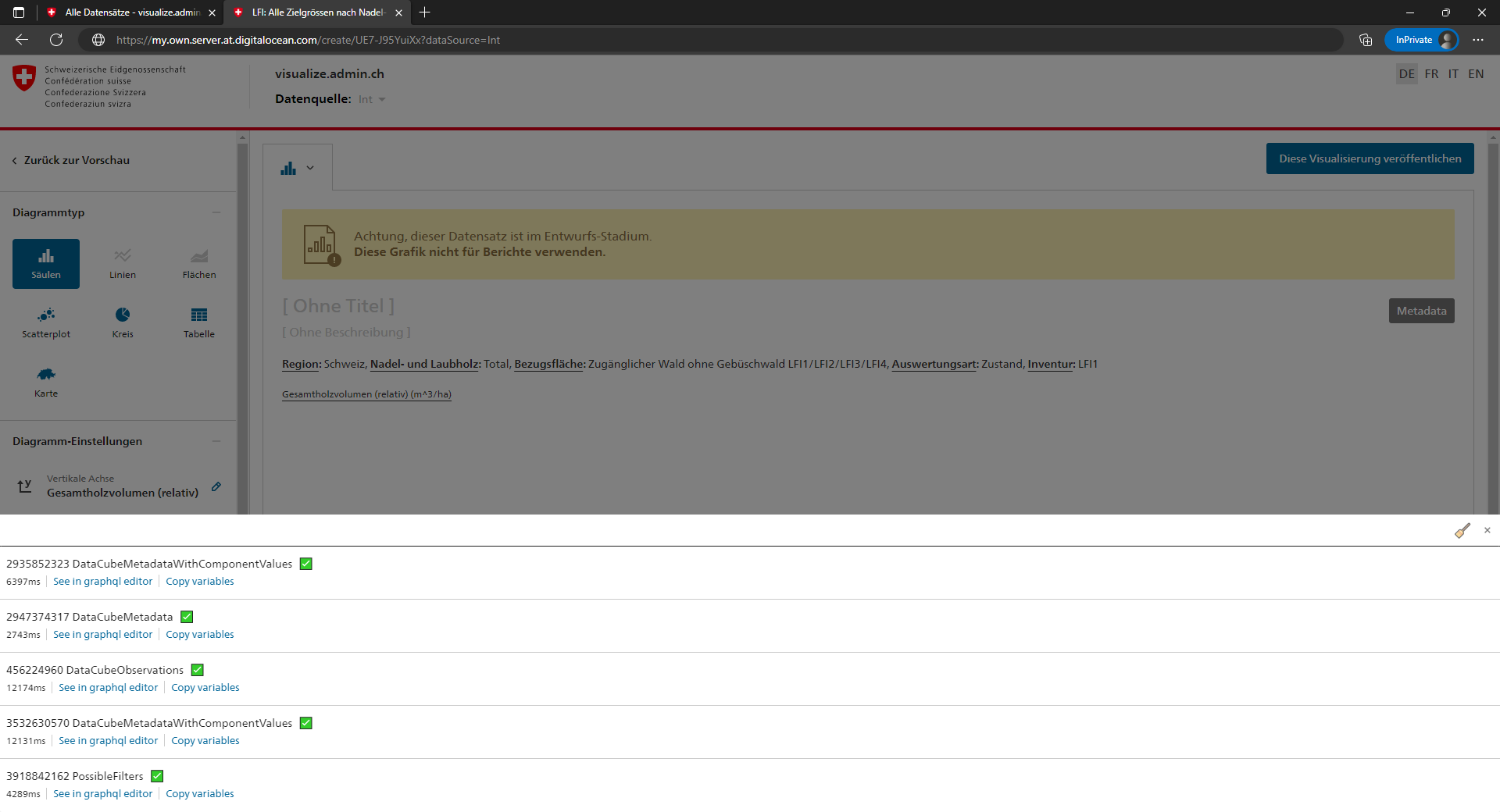Switch interface language to EN
Image resolution: width=1500 pixels, height=812 pixels.
pos(1476,73)
